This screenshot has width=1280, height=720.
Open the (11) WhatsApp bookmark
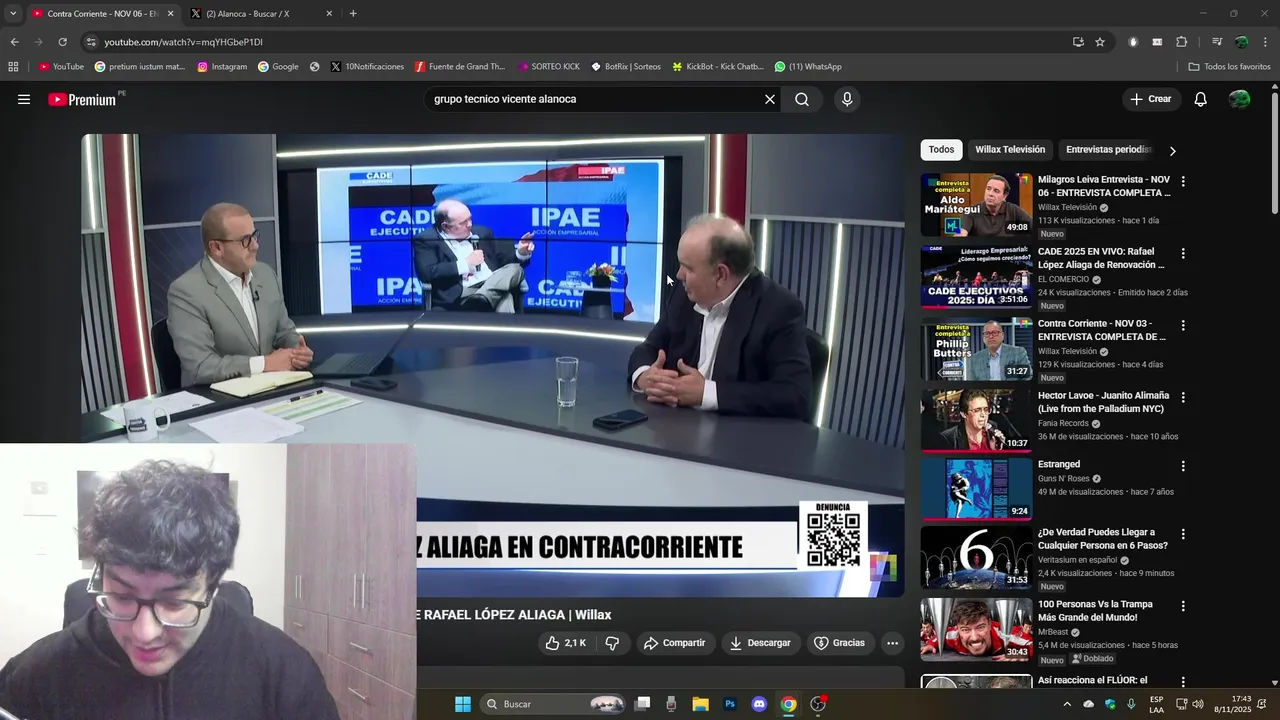point(808,67)
